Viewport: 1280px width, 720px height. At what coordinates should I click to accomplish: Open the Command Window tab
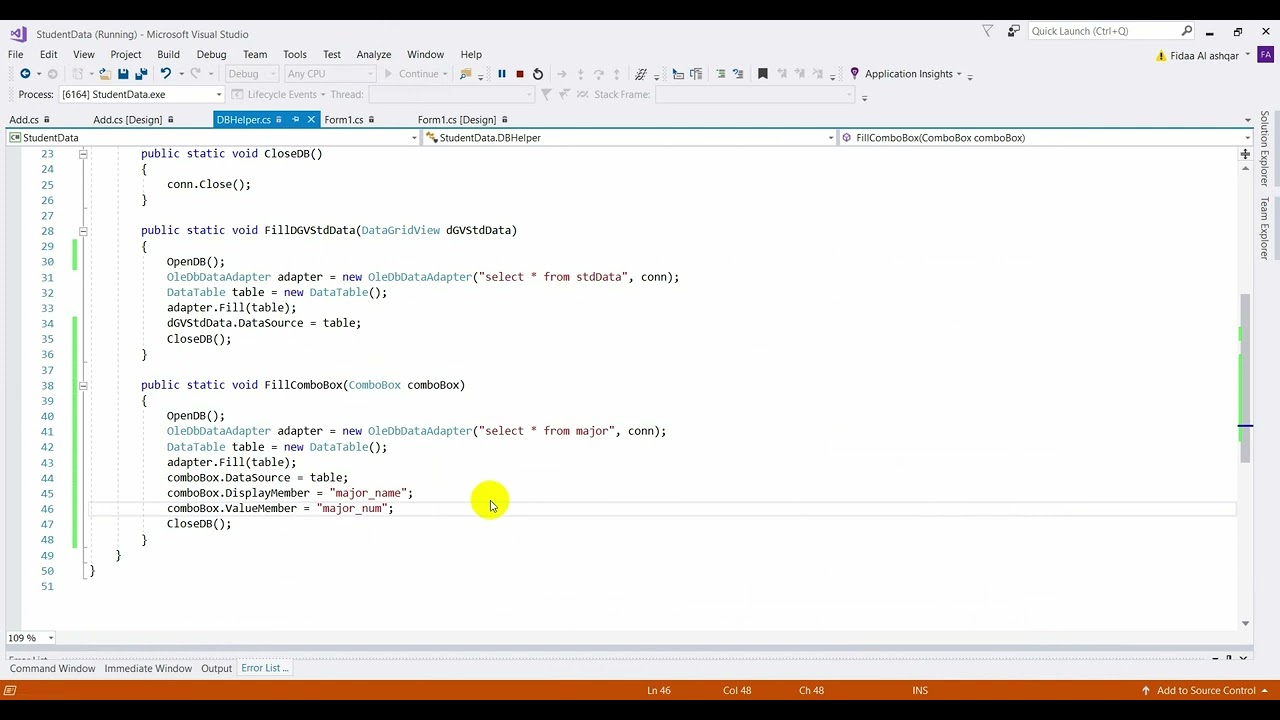tap(52, 669)
